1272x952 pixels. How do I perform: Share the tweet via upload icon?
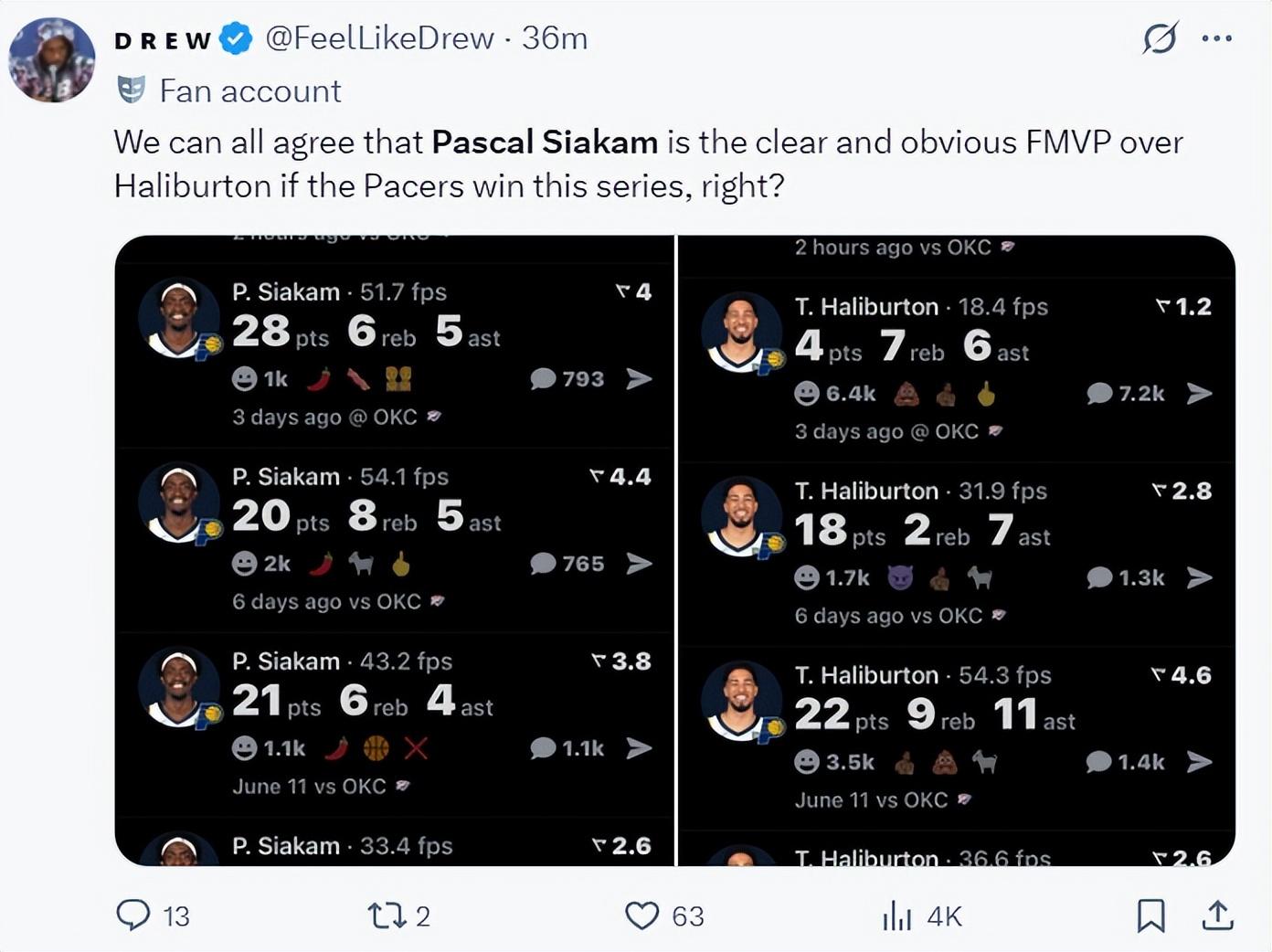[1217, 915]
